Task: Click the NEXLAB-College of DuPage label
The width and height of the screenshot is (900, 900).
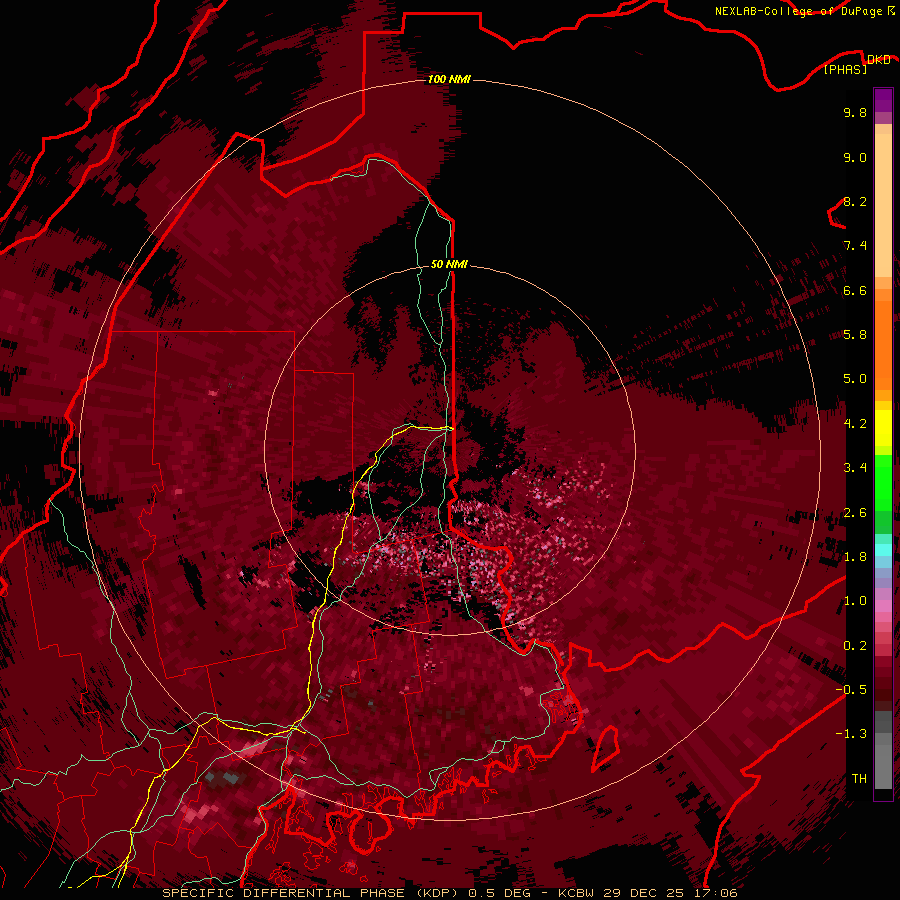Action: (x=799, y=11)
